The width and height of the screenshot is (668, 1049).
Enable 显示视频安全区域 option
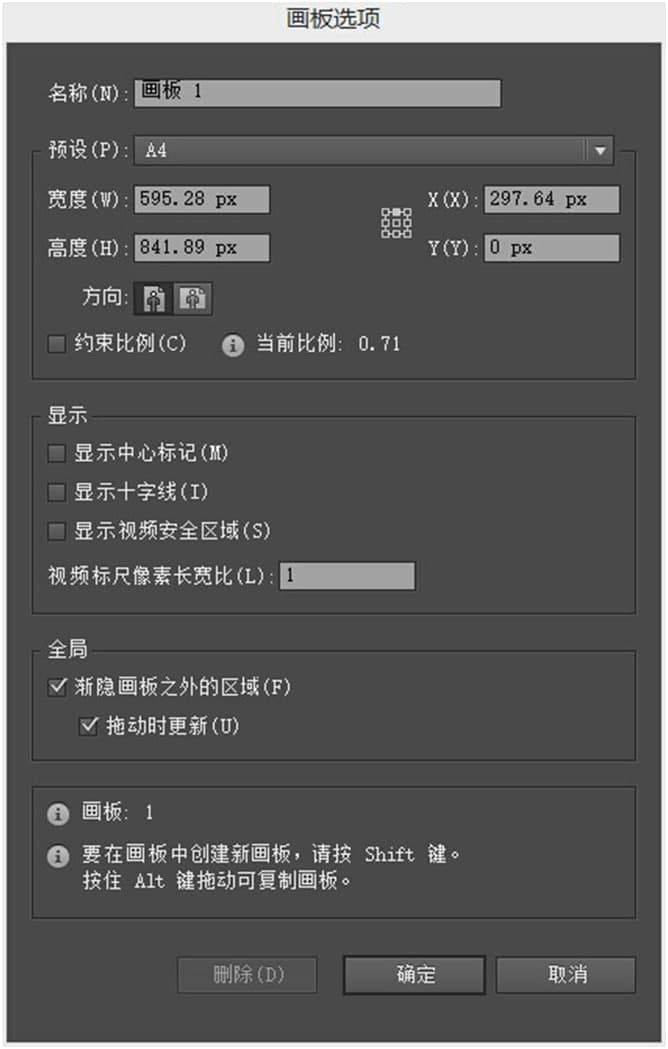pyautogui.click(x=56, y=531)
